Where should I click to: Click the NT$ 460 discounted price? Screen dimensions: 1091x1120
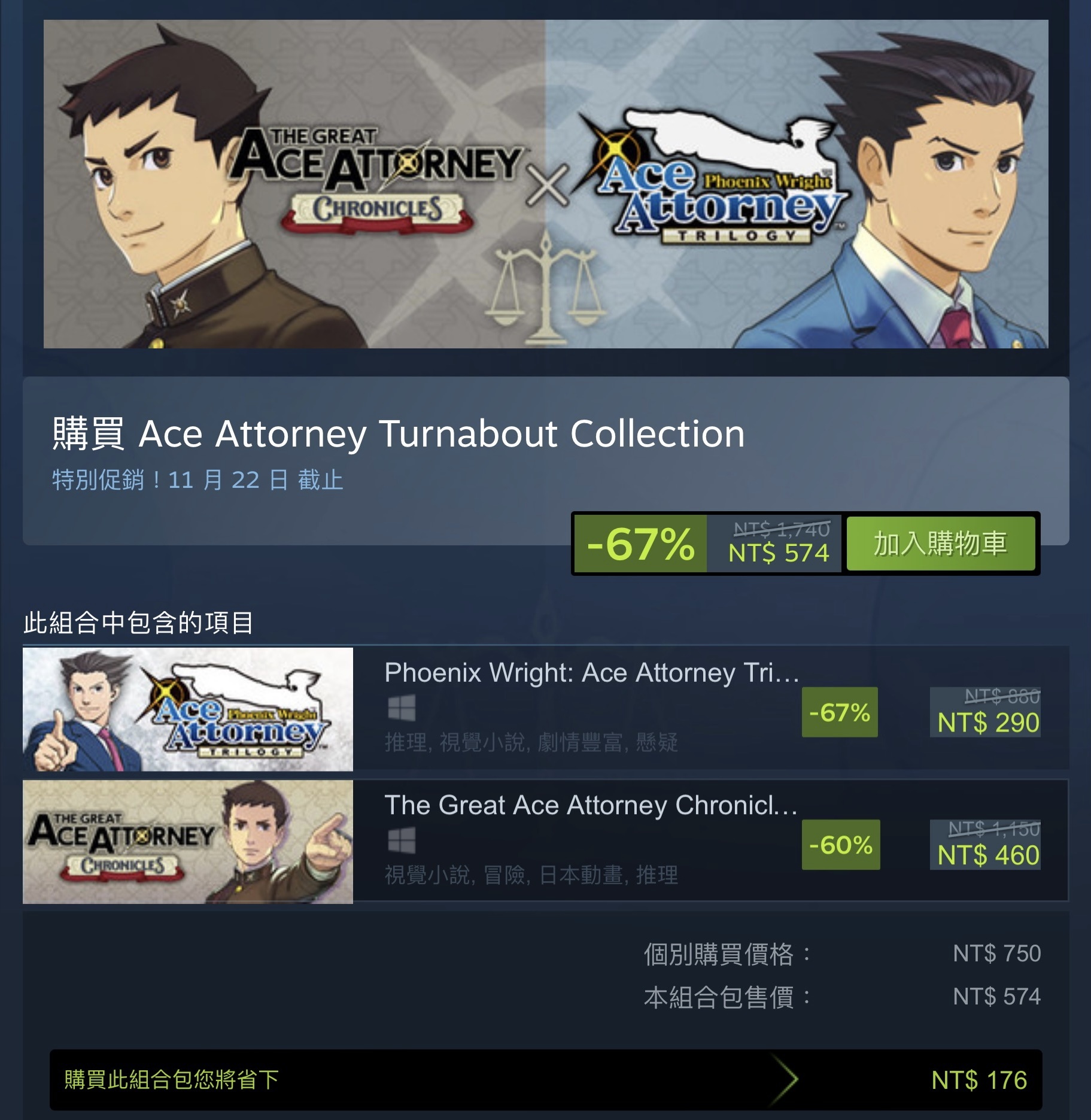988,855
